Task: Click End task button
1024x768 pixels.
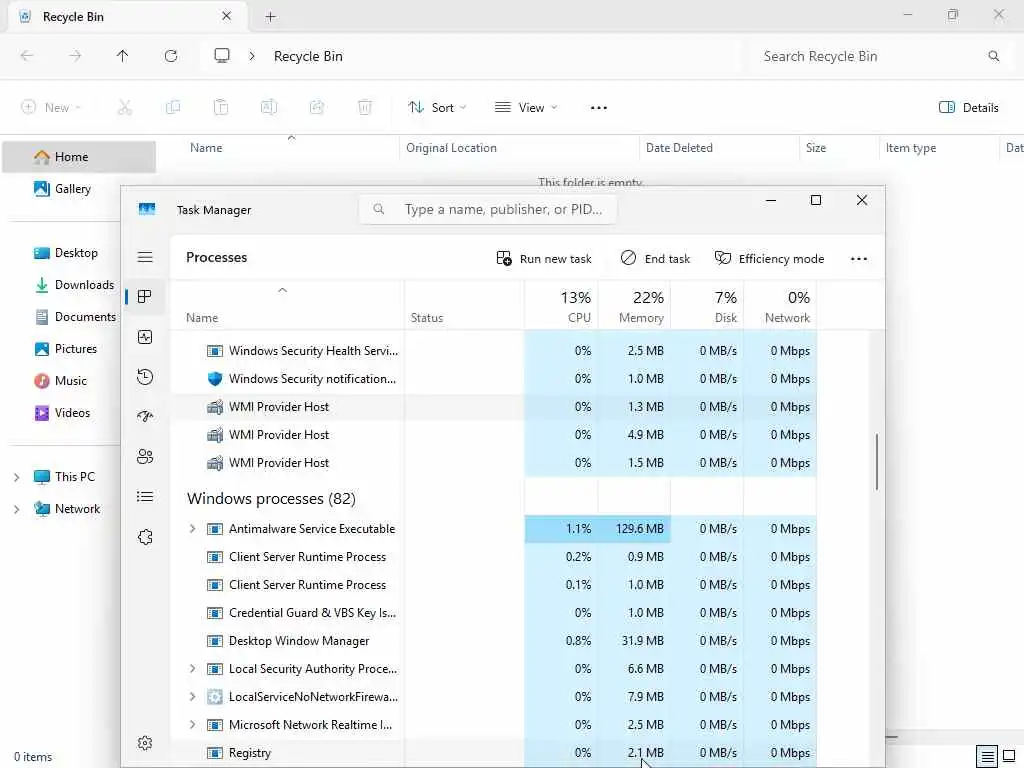Action: pos(656,259)
